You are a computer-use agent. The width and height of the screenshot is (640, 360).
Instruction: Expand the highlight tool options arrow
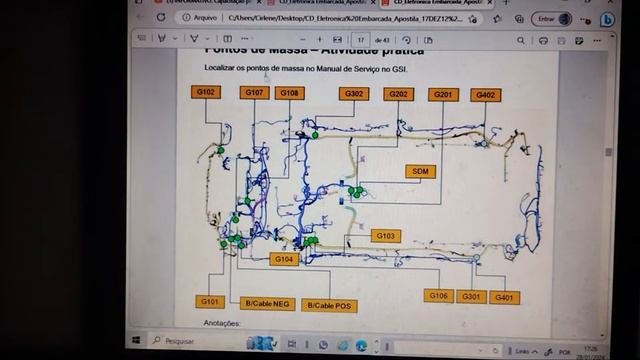(x=208, y=39)
